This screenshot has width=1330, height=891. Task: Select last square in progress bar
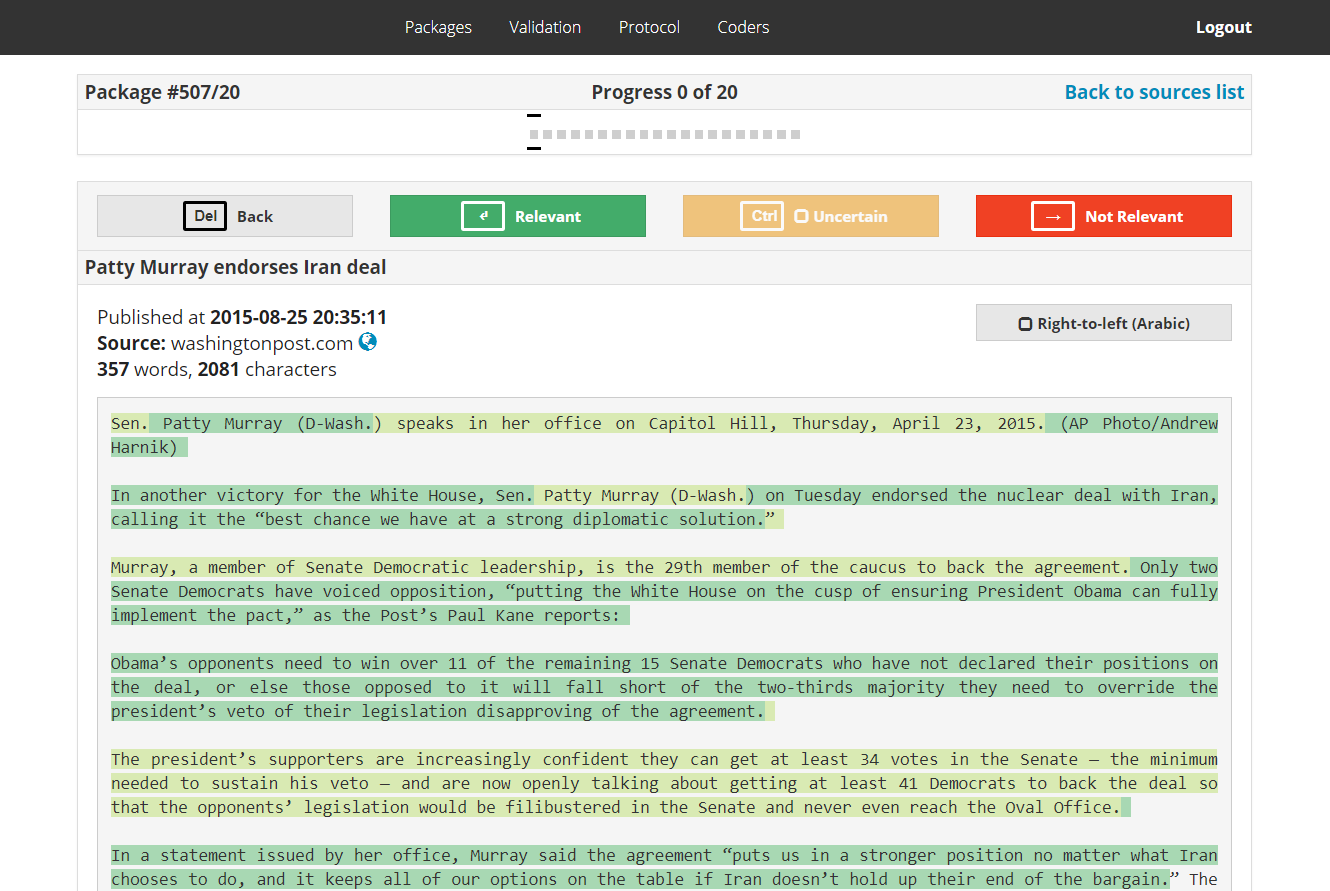tap(796, 134)
